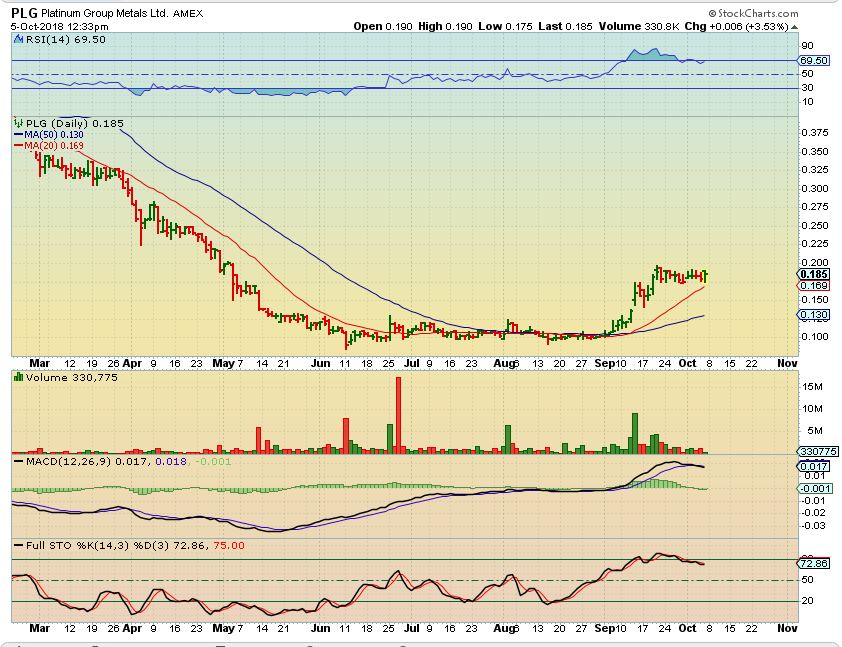Click the -0.001 histogram tag on MACD axis
Screen dimensions: 842x647
coord(814,489)
